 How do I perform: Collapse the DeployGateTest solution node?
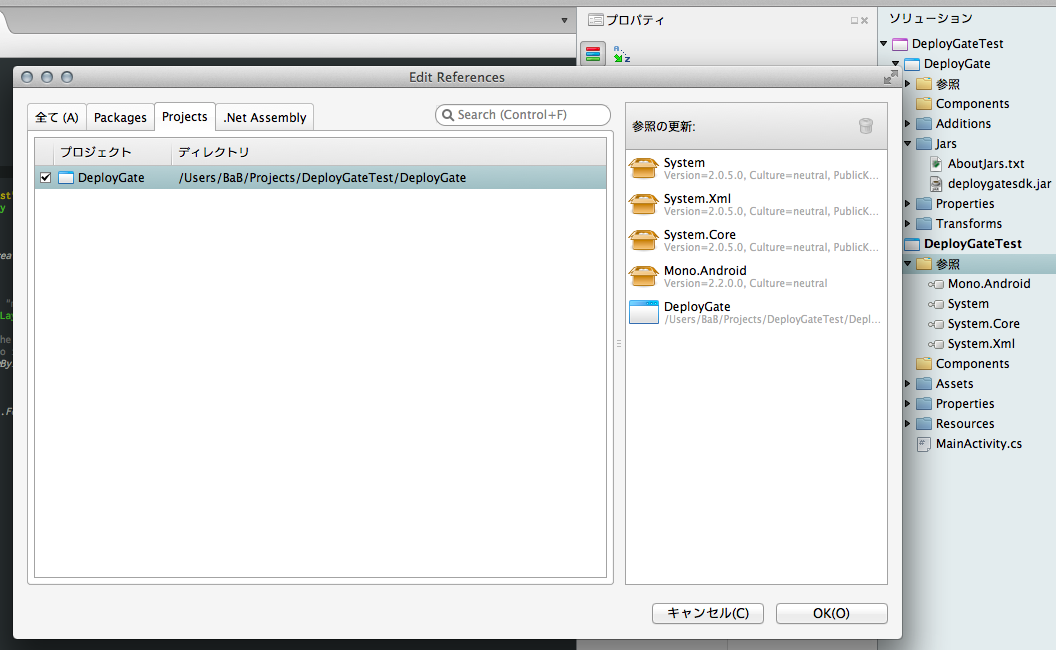point(884,44)
